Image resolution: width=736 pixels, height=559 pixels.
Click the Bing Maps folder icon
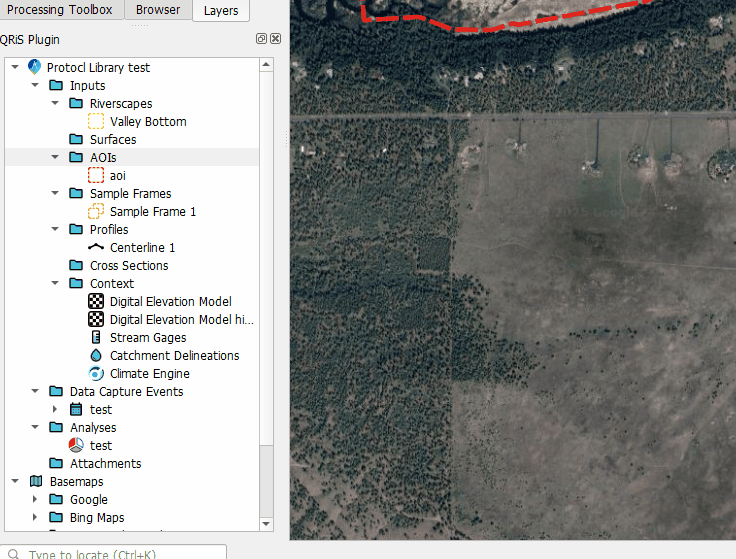click(x=56, y=517)
